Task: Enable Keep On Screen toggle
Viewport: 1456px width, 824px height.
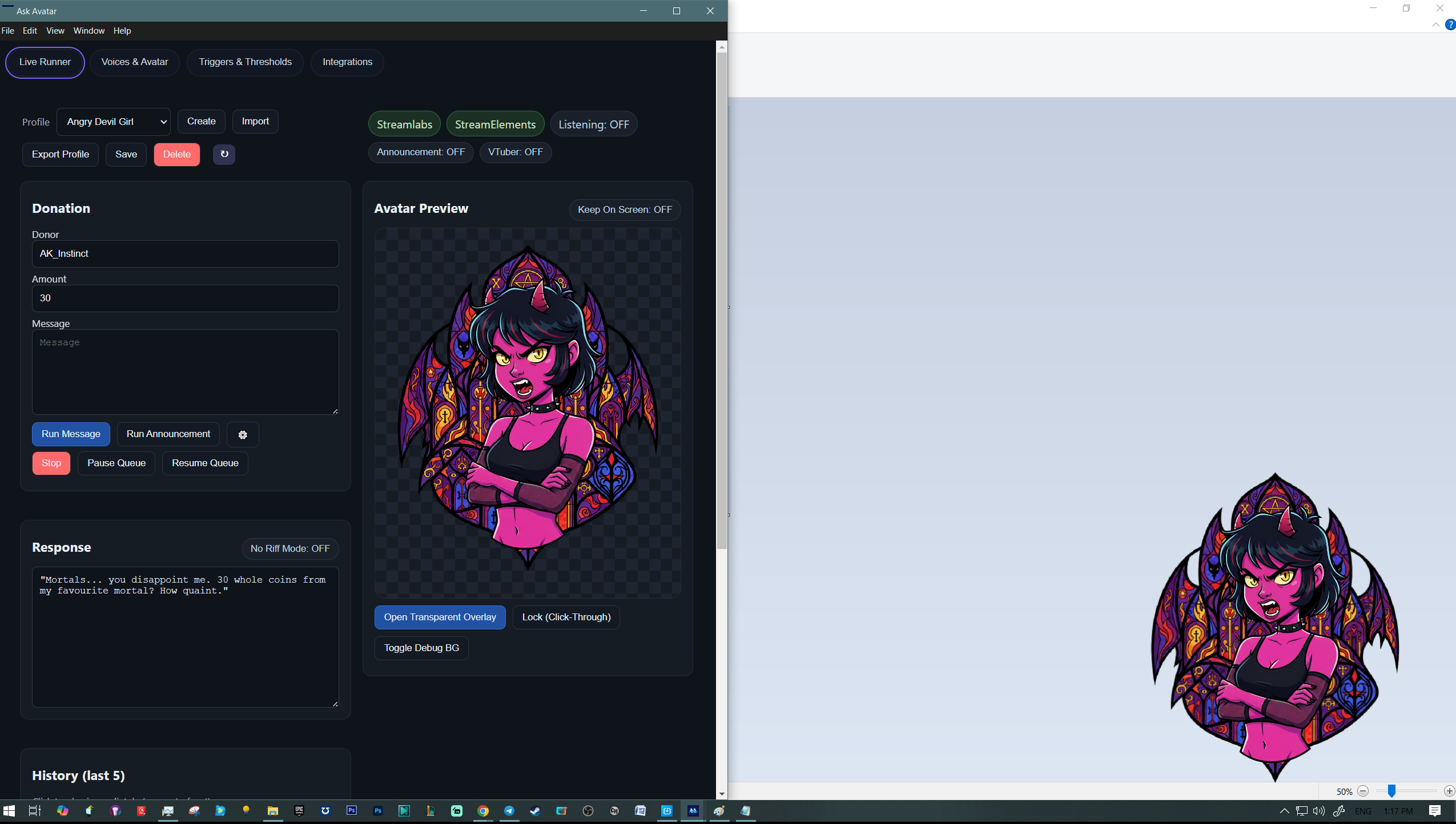Action: tap(625, 209)
